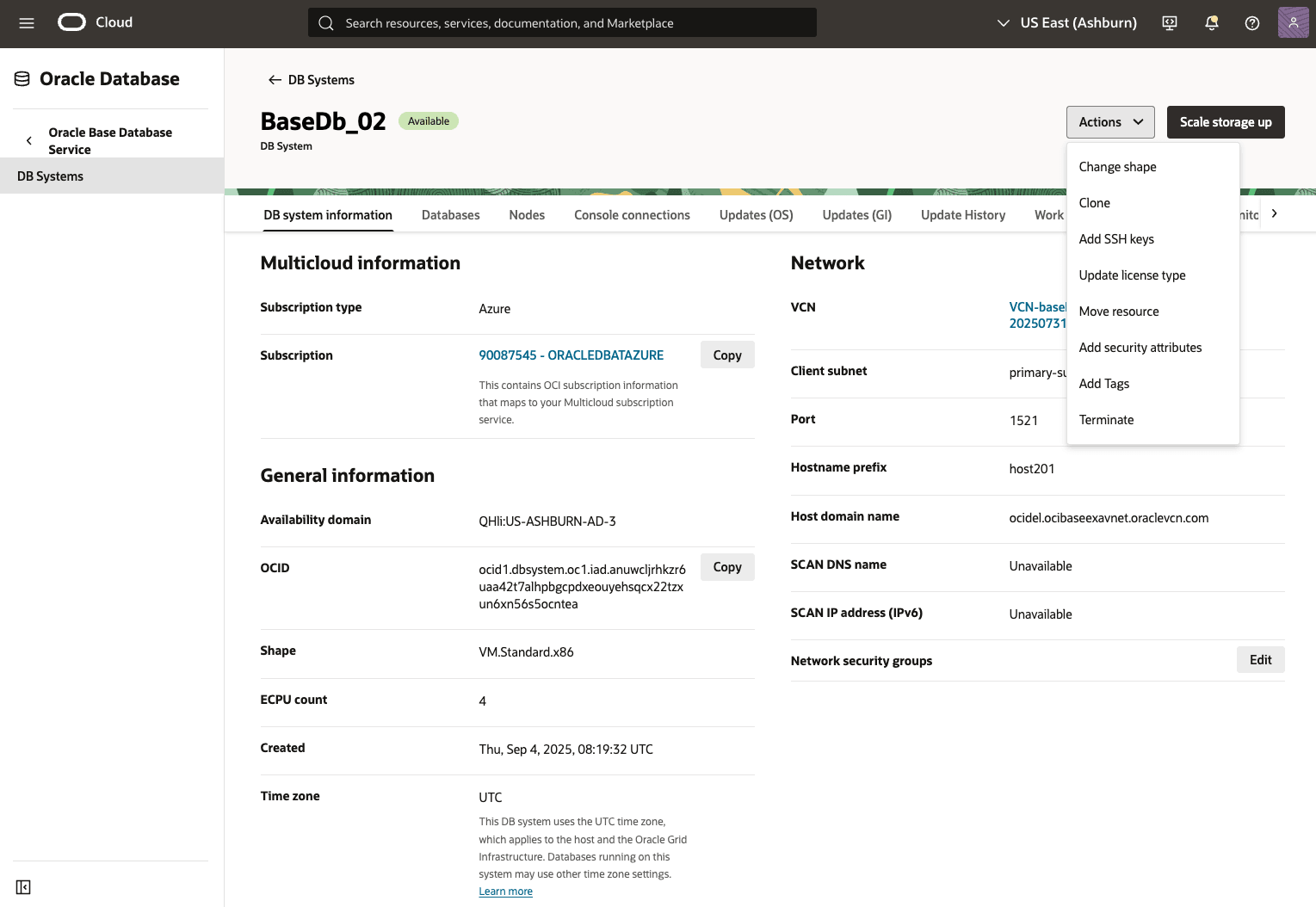The image size is (1316, 907).
Task: Open the navigation hamburger menu
Action: click(27, 23)
